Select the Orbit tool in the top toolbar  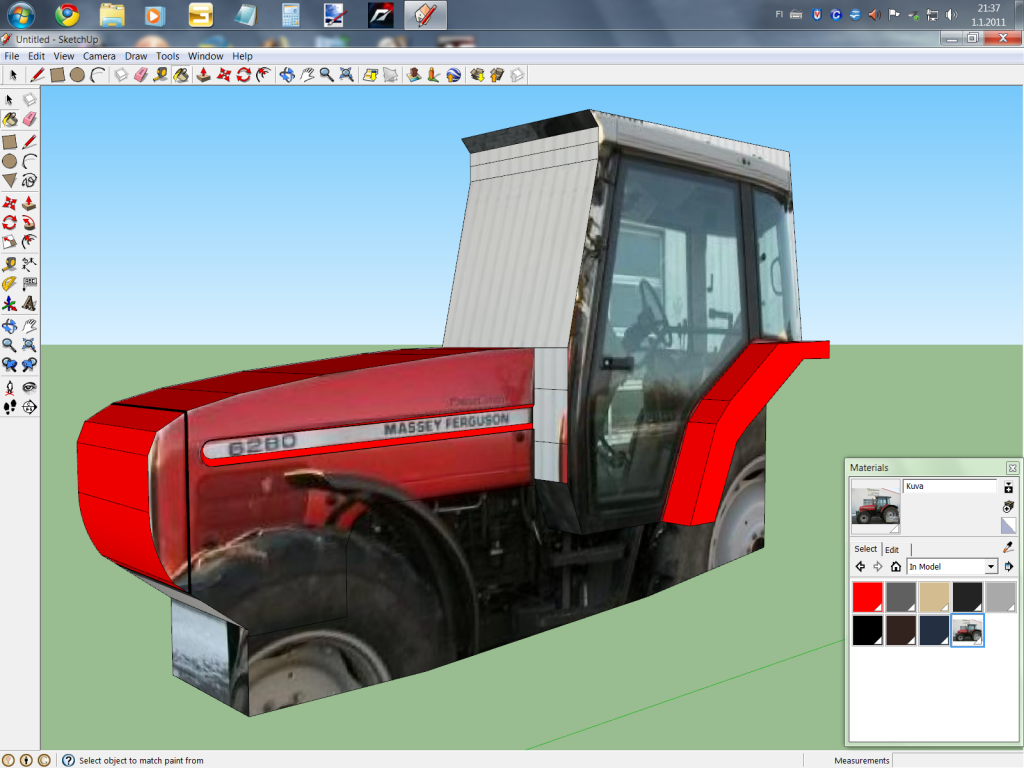tap(287, 75)
